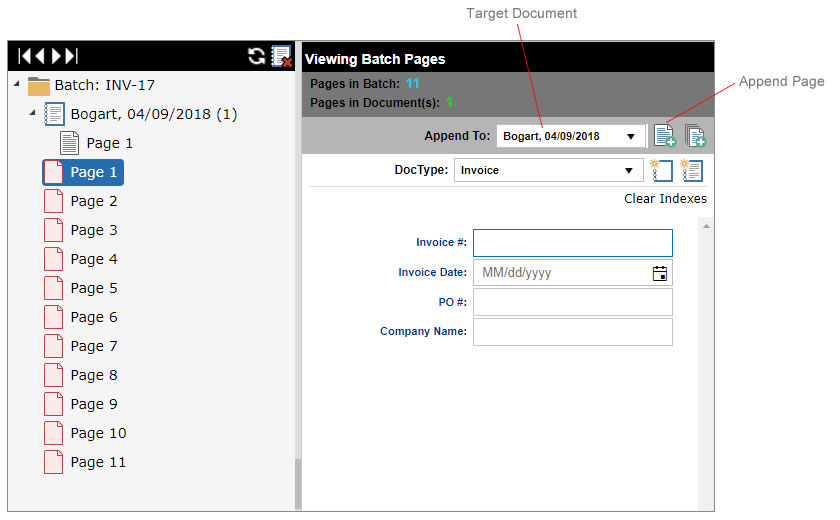Click the Clear Indexes link
Viewport: 840px width, 520px height.
(665, 199)
